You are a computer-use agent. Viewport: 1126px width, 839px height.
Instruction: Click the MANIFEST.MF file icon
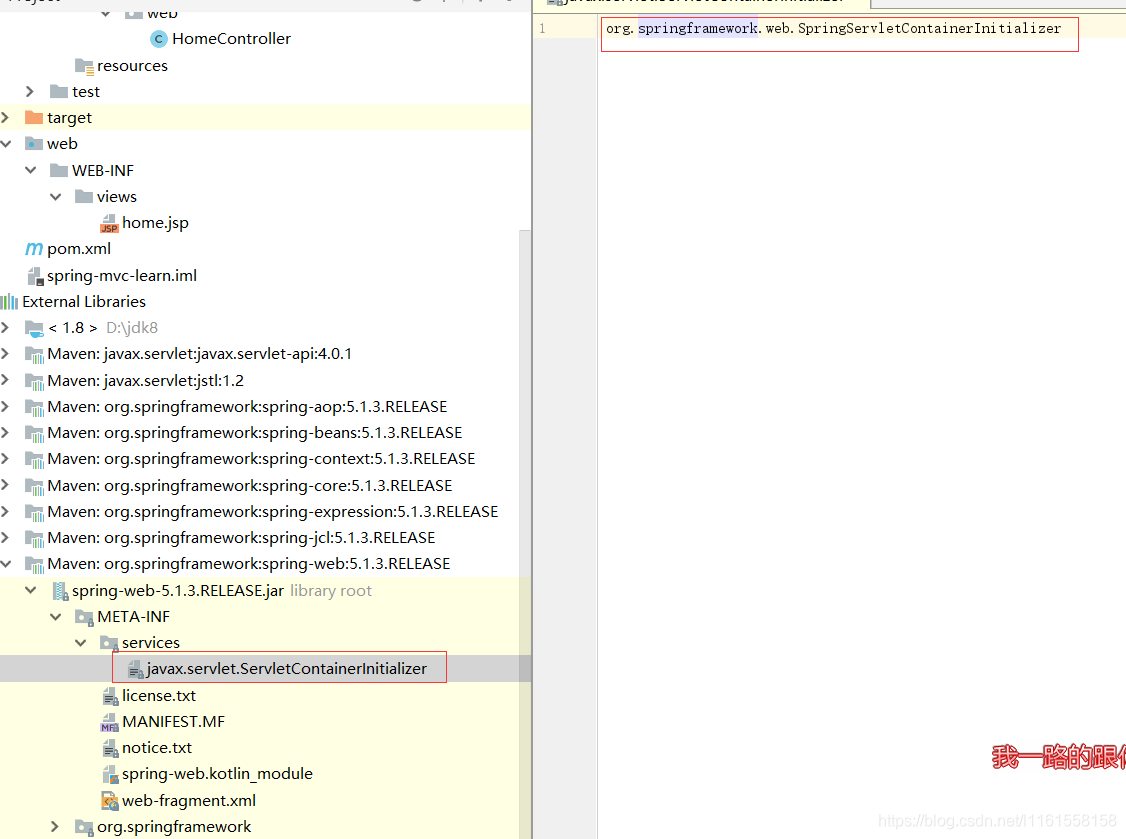tap(109, 722)
